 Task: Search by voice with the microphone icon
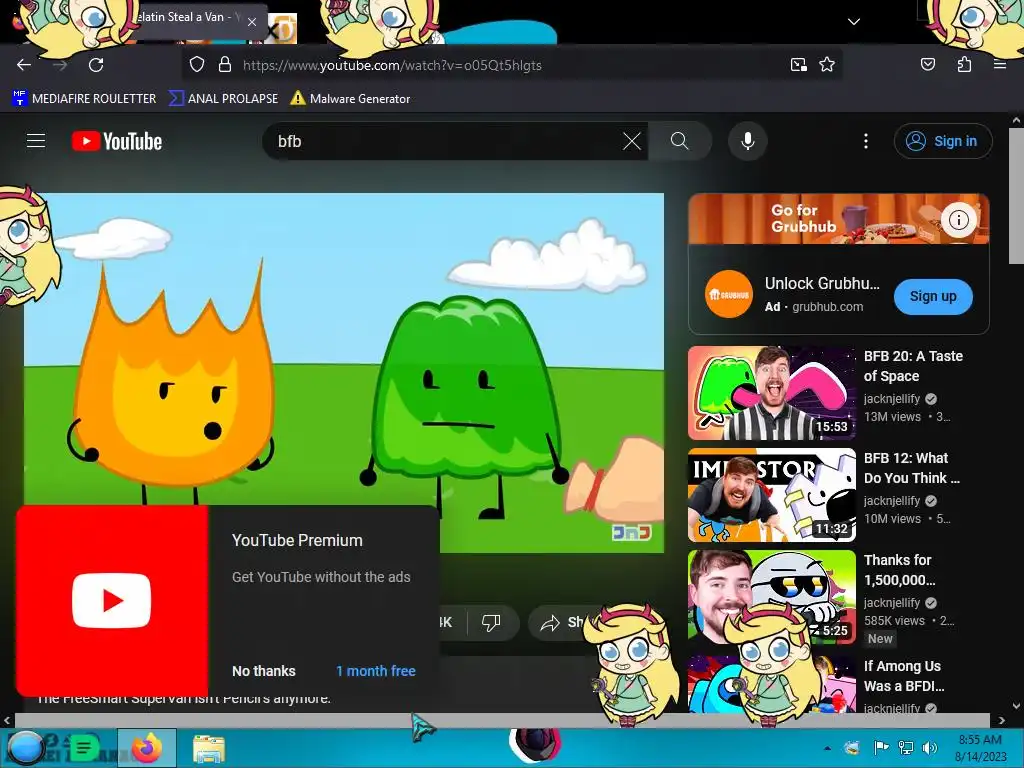748,141
